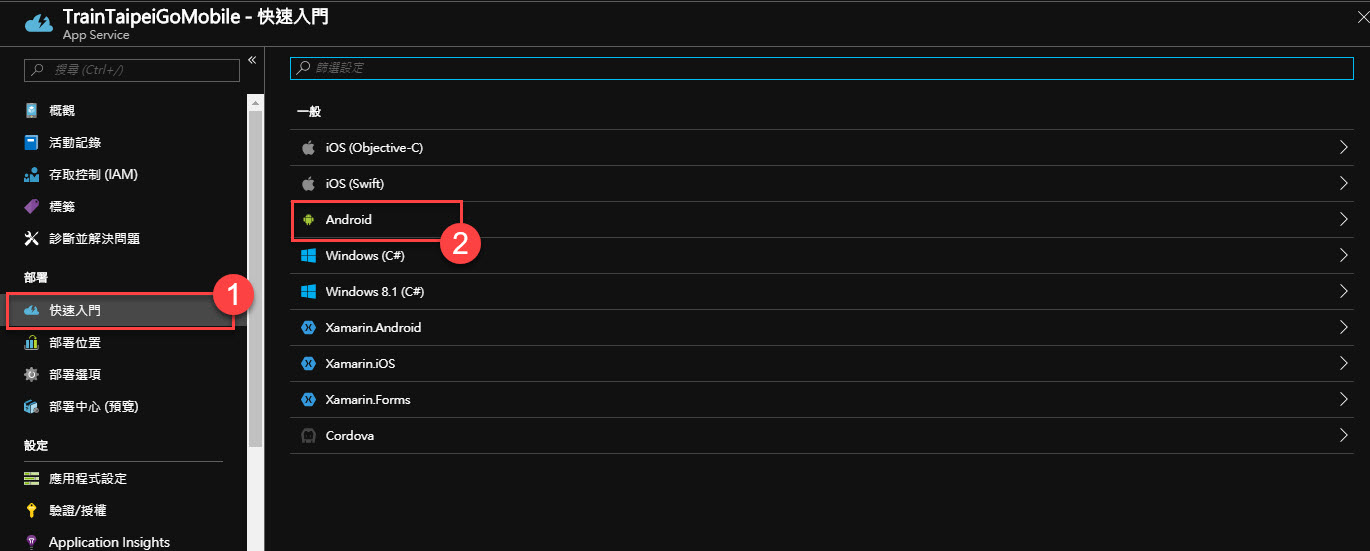Screen dimensions: 1370x551
Task: Click the Xamarin.iOS quickstart link
Action: pos(360,364)
